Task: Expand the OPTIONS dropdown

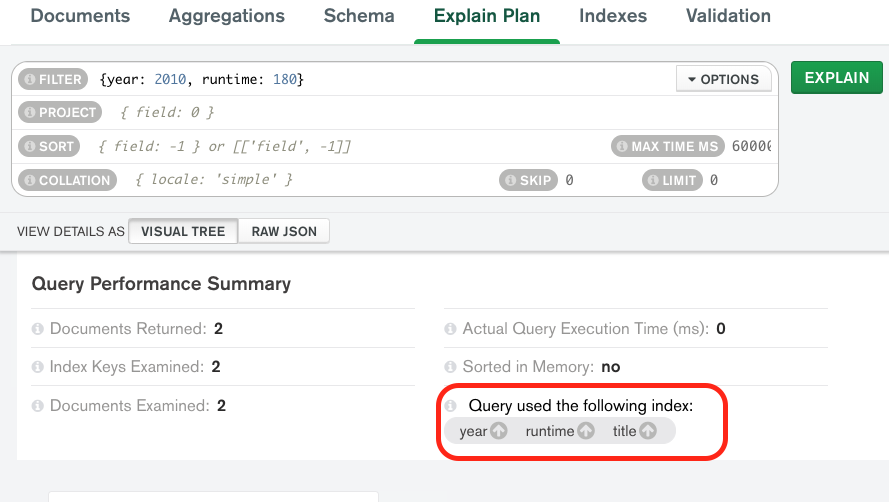Action: pyautogui.click(x=723, y=79)
